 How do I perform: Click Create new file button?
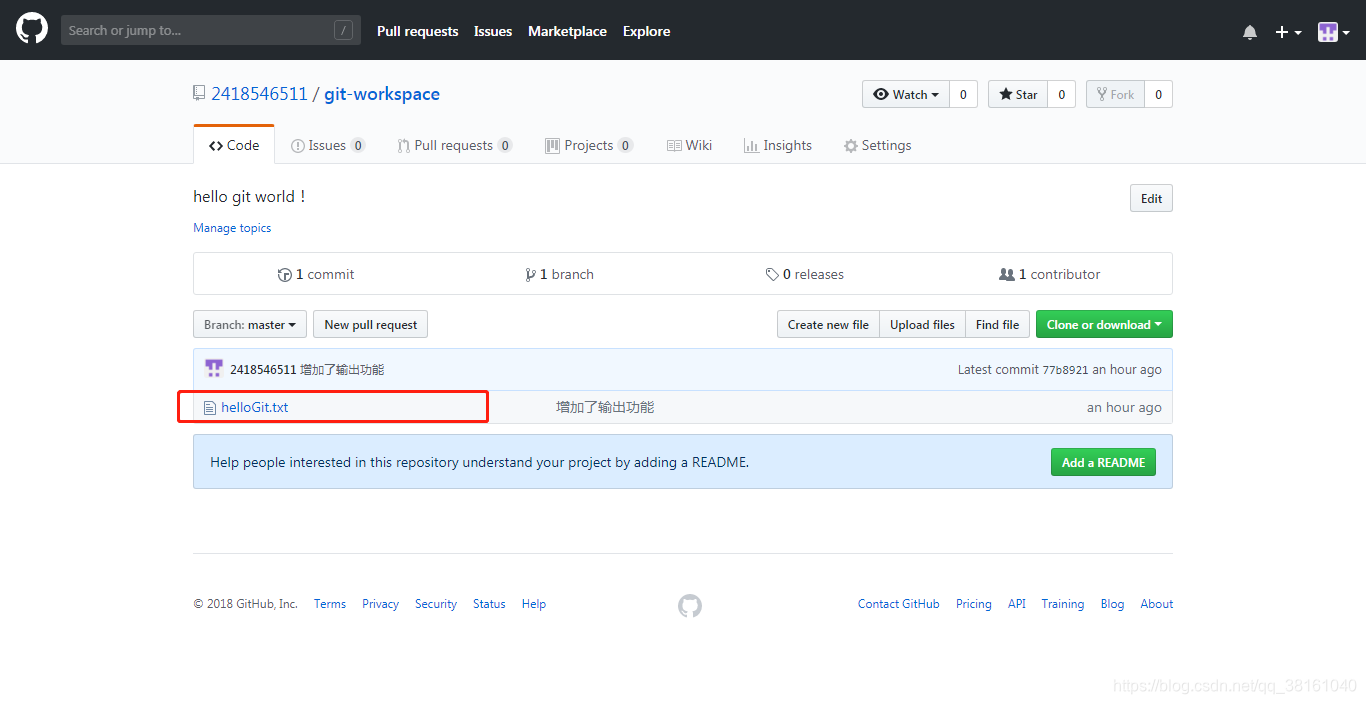tap(828, 324)
